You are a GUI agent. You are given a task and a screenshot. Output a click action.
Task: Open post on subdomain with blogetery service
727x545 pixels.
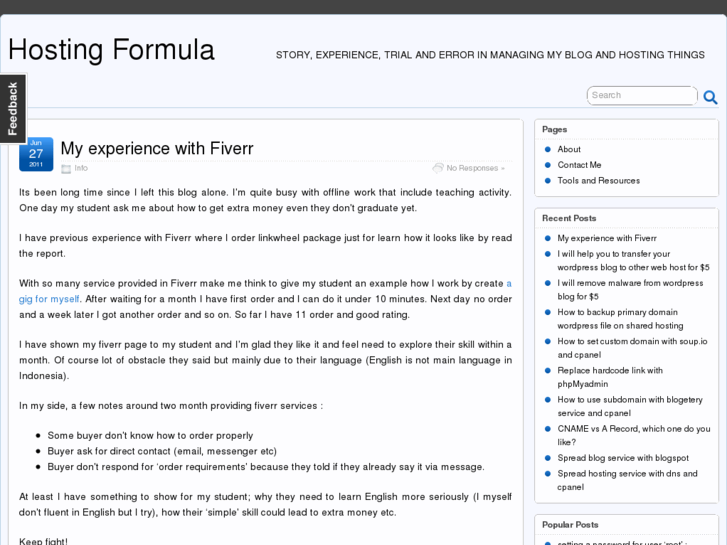[630, 407]
